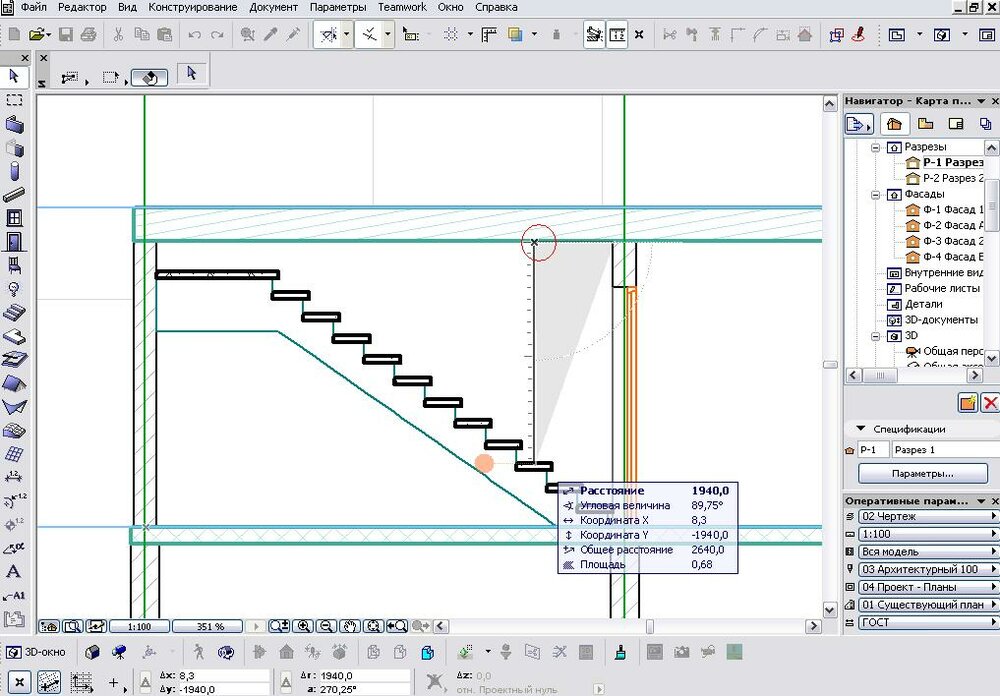Open the Конструирование menu

point(193,7)
